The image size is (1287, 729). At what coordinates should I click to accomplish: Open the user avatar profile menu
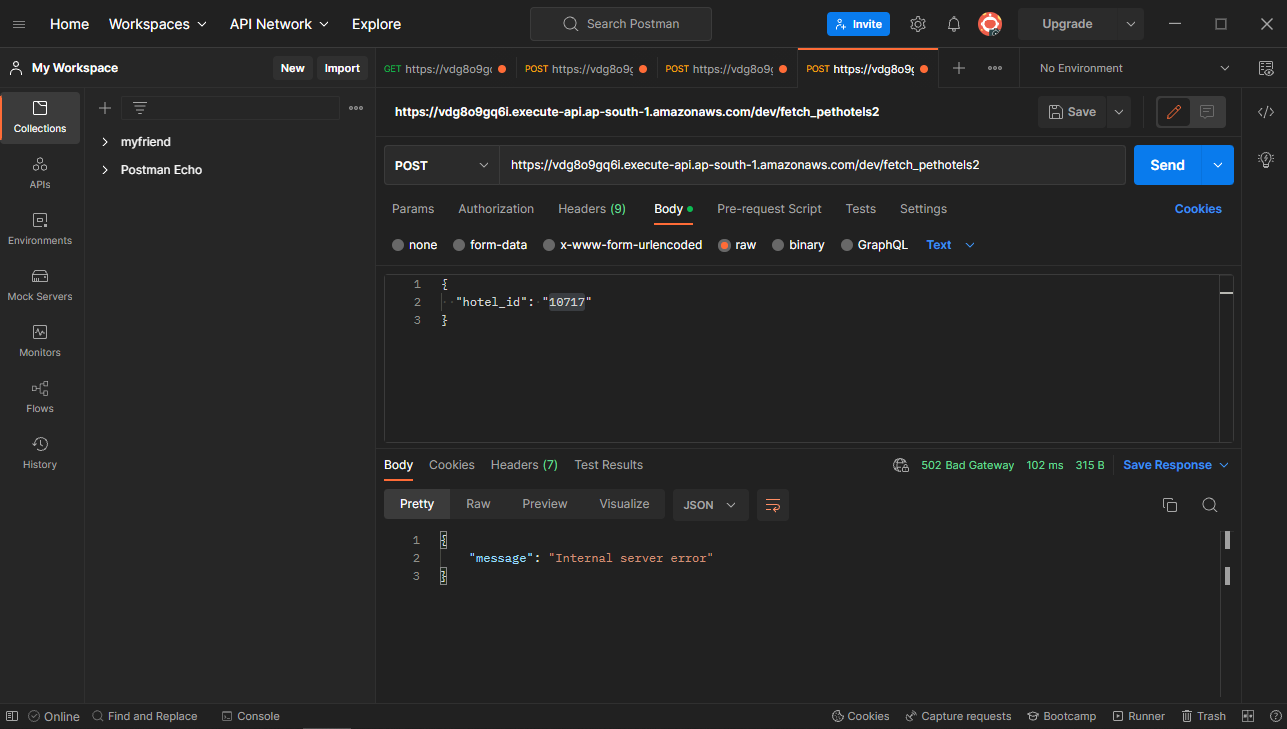coord(989,24)
